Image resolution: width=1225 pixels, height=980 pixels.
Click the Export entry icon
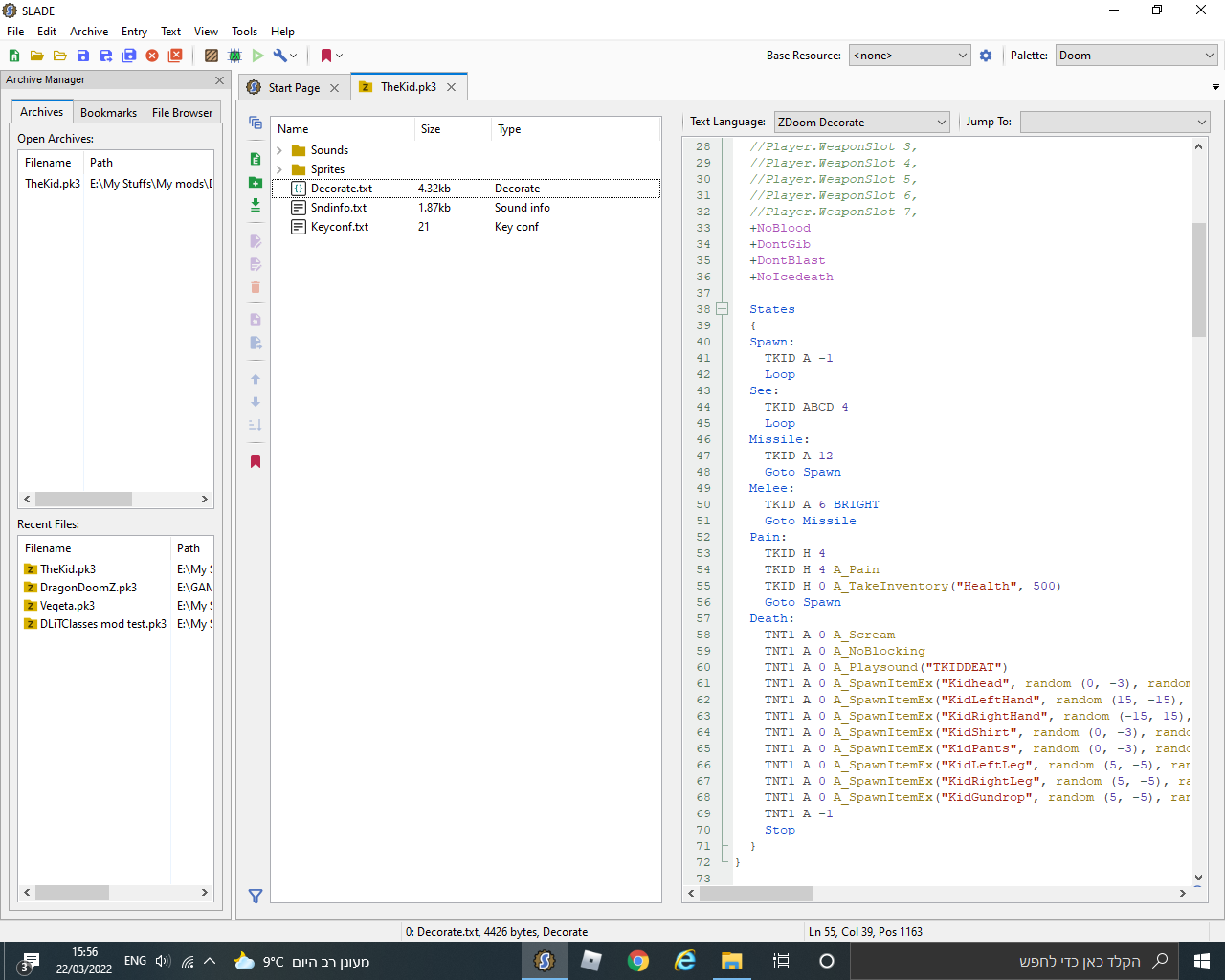click(256, 343)
